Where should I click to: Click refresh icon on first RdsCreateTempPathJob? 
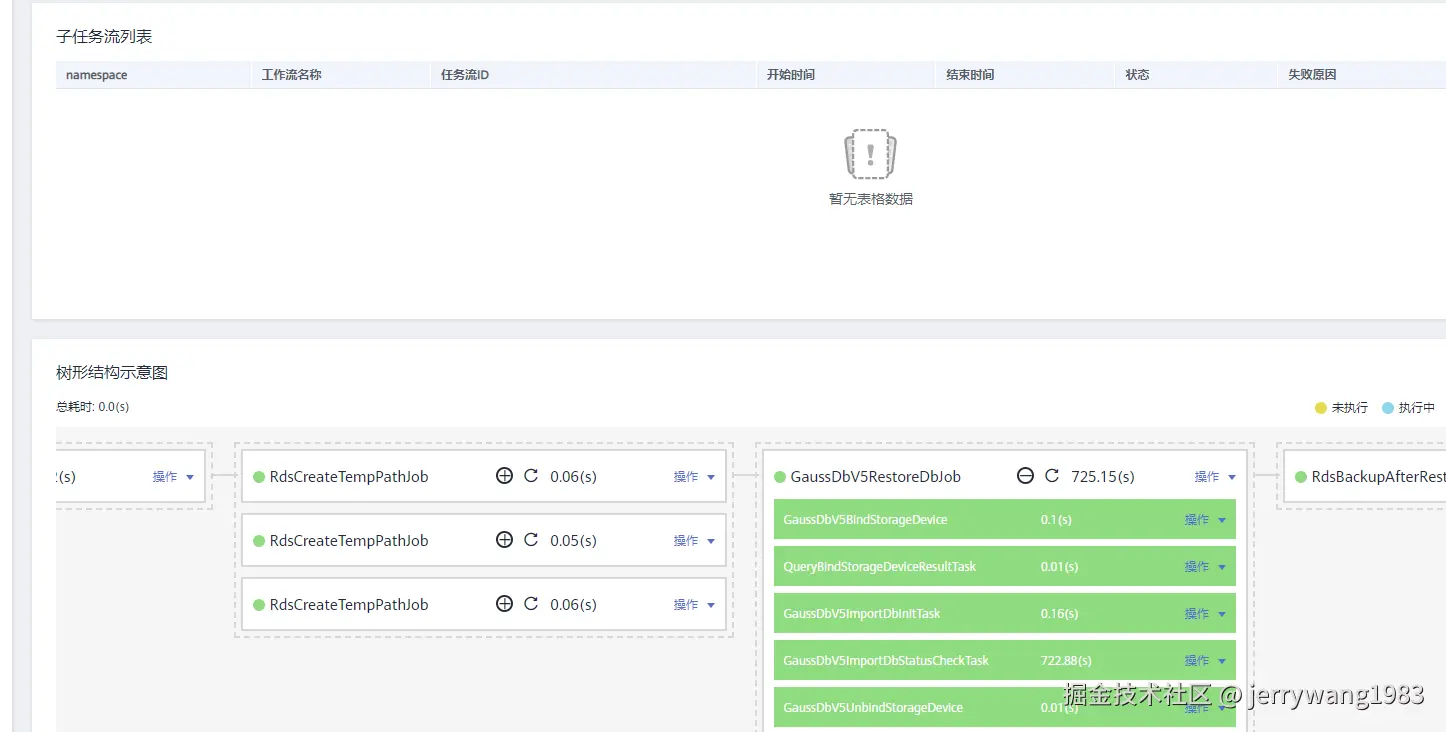(x=531, y=476)
